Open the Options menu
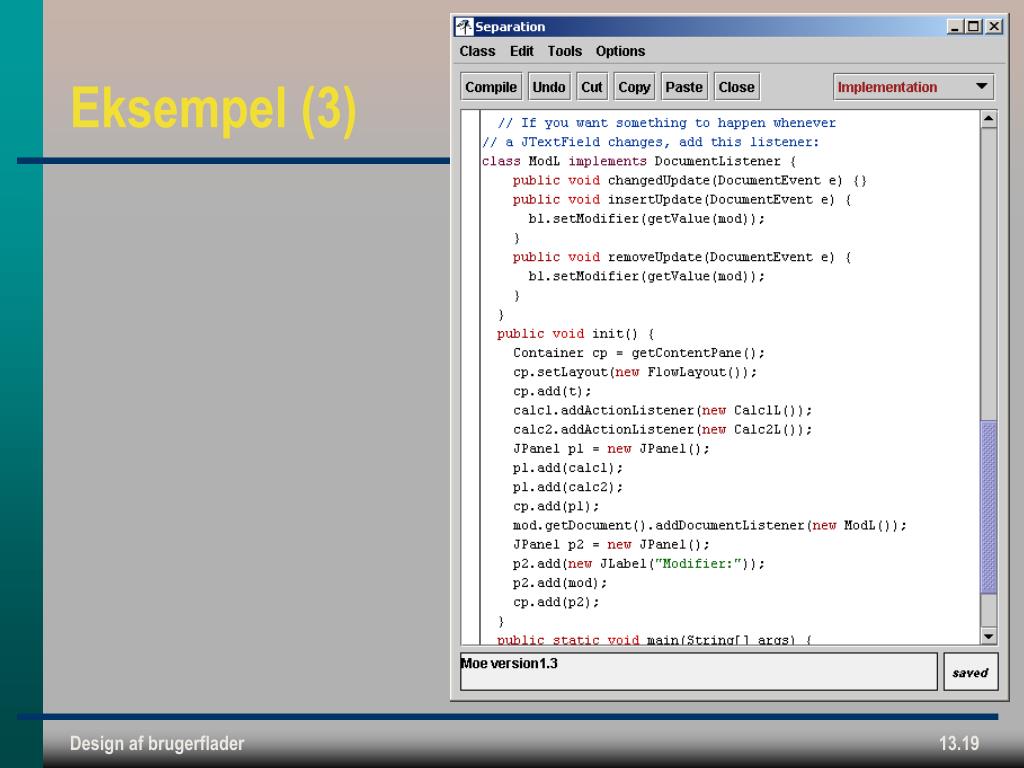Screen dimensions: 1024x768 click(620, 51)
